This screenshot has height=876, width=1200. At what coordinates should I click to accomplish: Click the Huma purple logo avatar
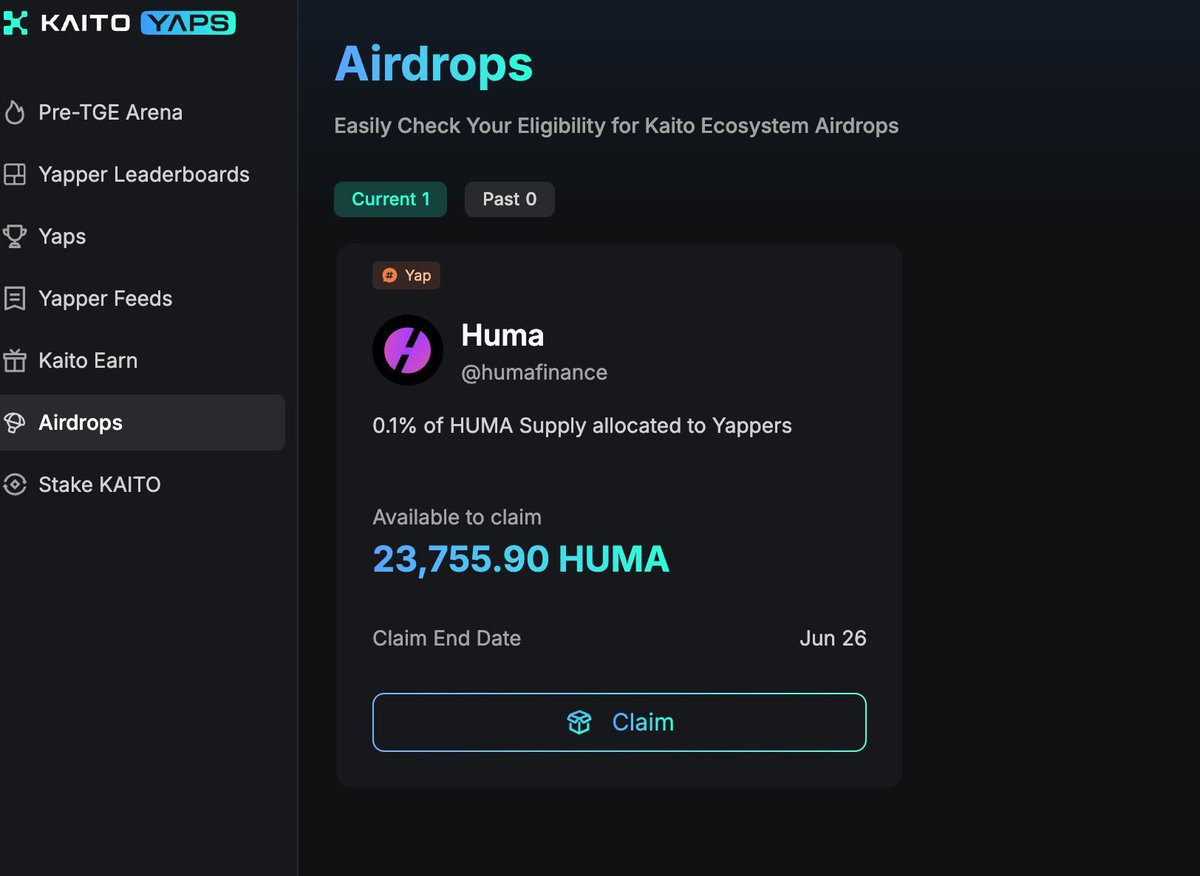point(407,350)
